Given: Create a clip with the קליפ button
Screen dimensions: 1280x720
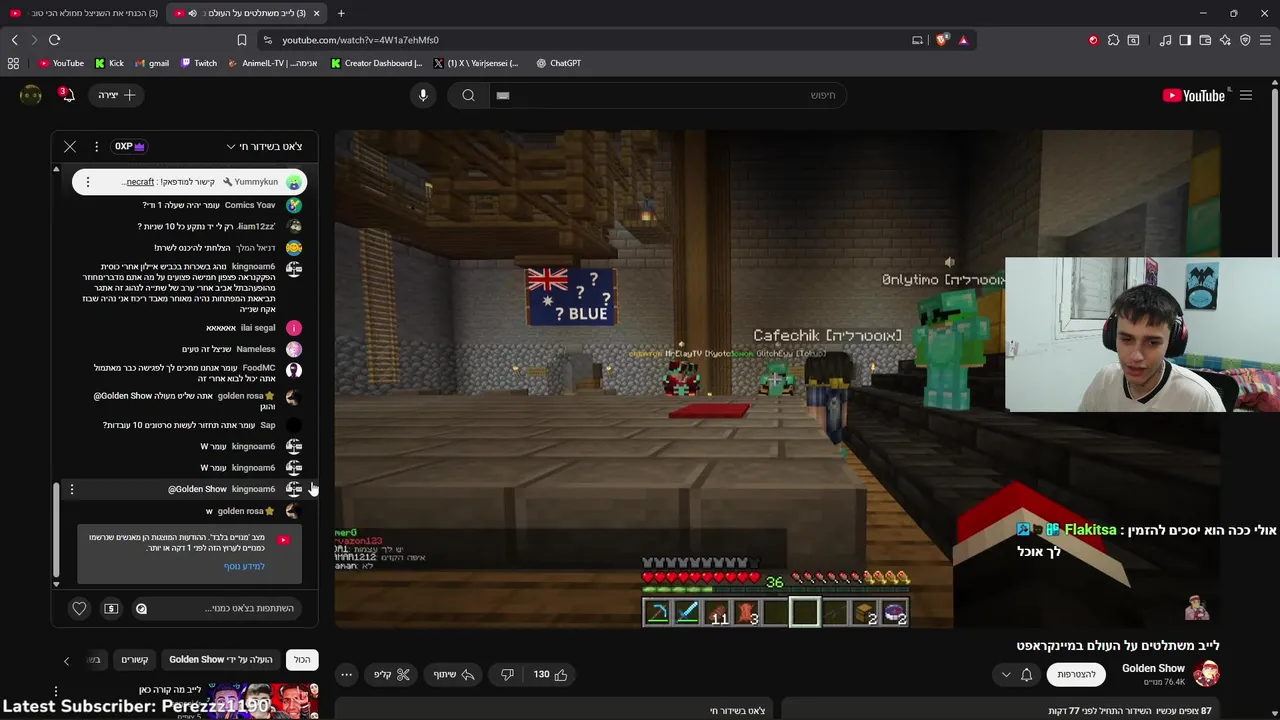Looking at the screenshot, I should (392, 674).
